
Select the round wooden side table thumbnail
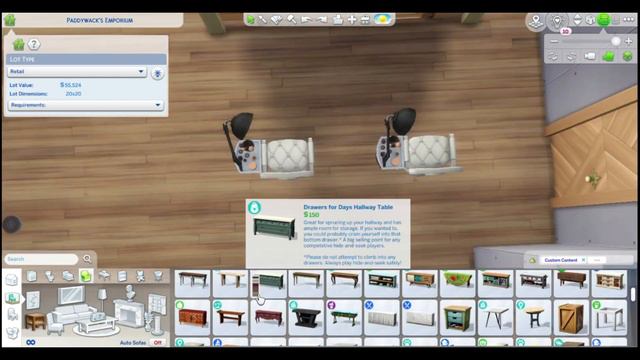point(533,318)
